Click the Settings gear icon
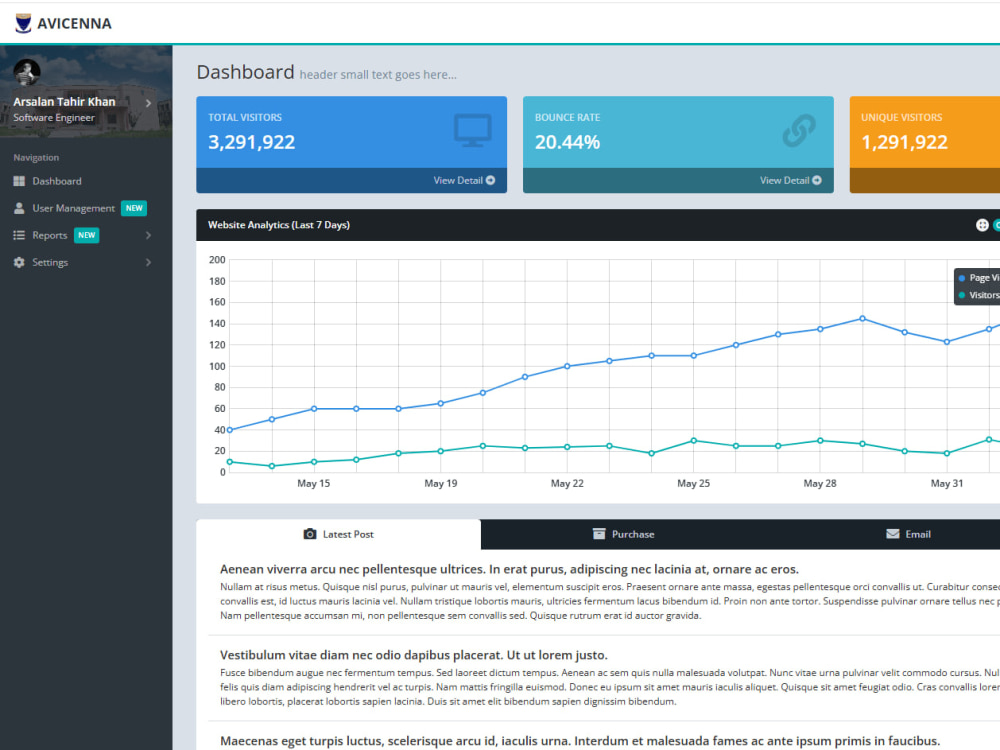Viewport: 1000px width, 750px height. (x=19, y=262)
